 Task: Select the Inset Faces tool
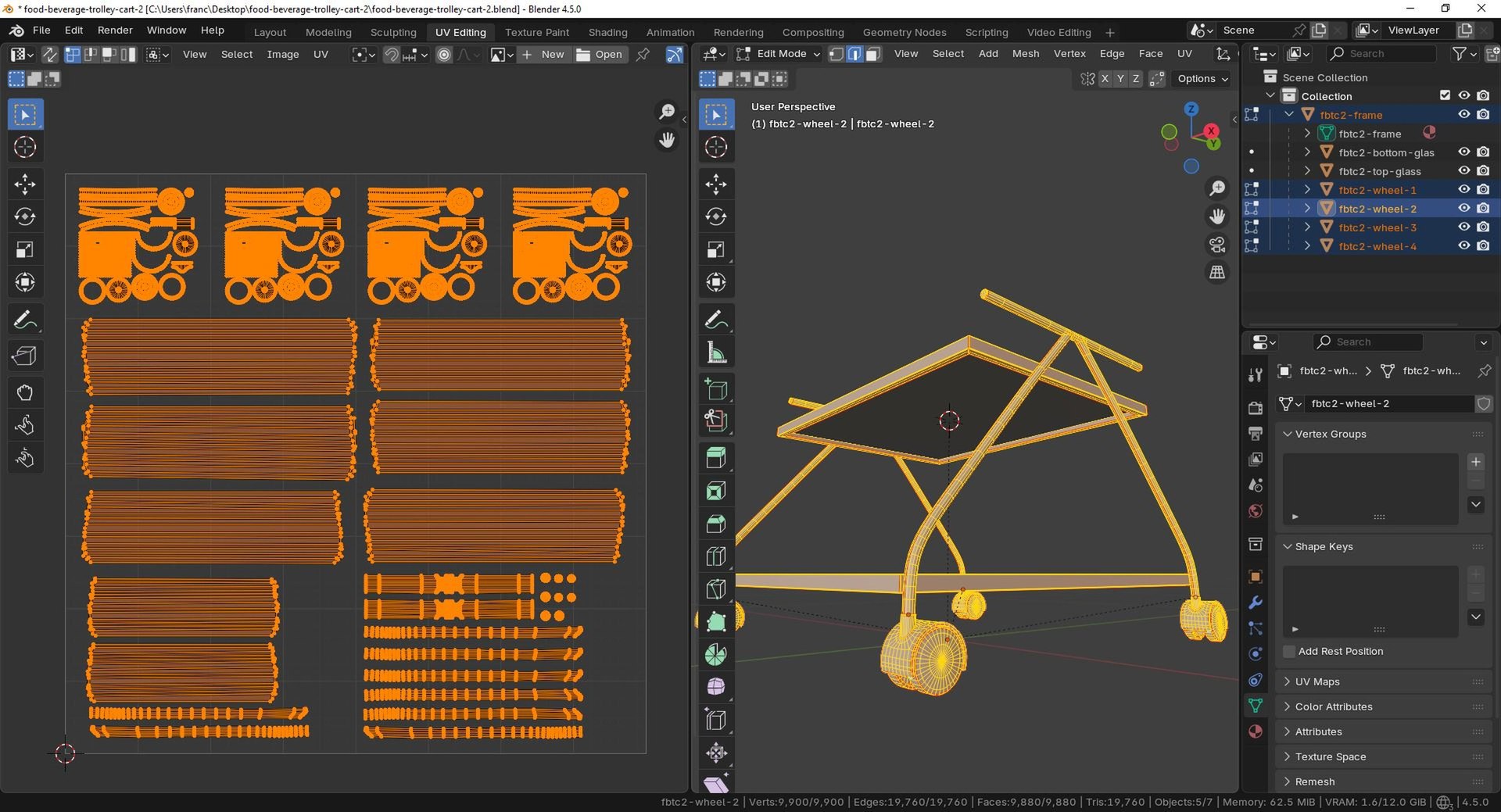(716, 491)
